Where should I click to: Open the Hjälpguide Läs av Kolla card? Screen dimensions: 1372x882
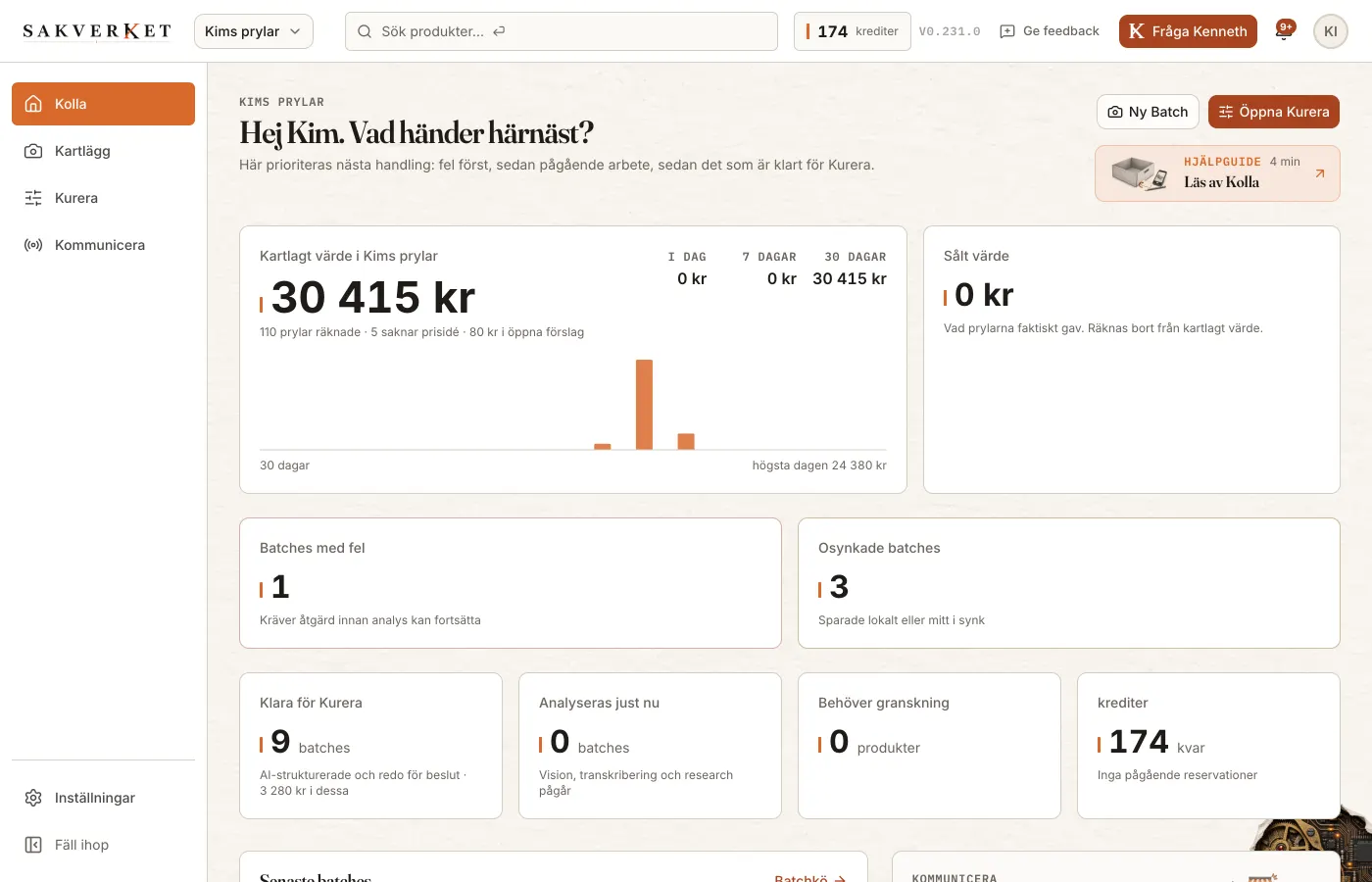pyautogui.click(x=1217, y=173)
